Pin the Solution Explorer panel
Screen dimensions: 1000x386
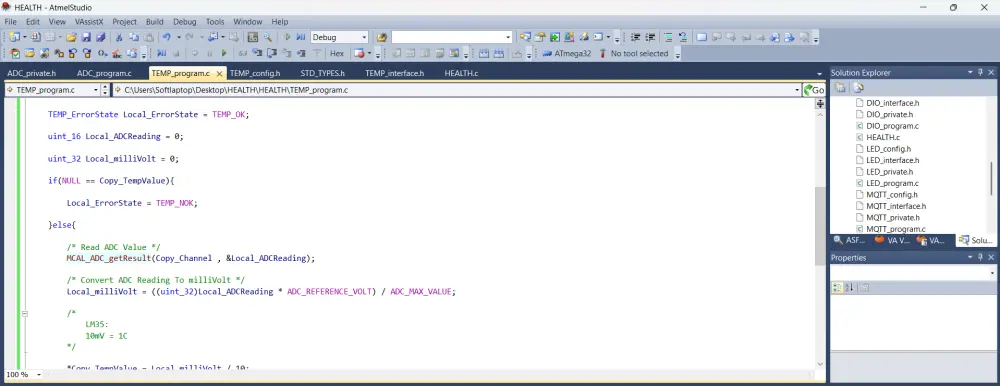point(981,73)
